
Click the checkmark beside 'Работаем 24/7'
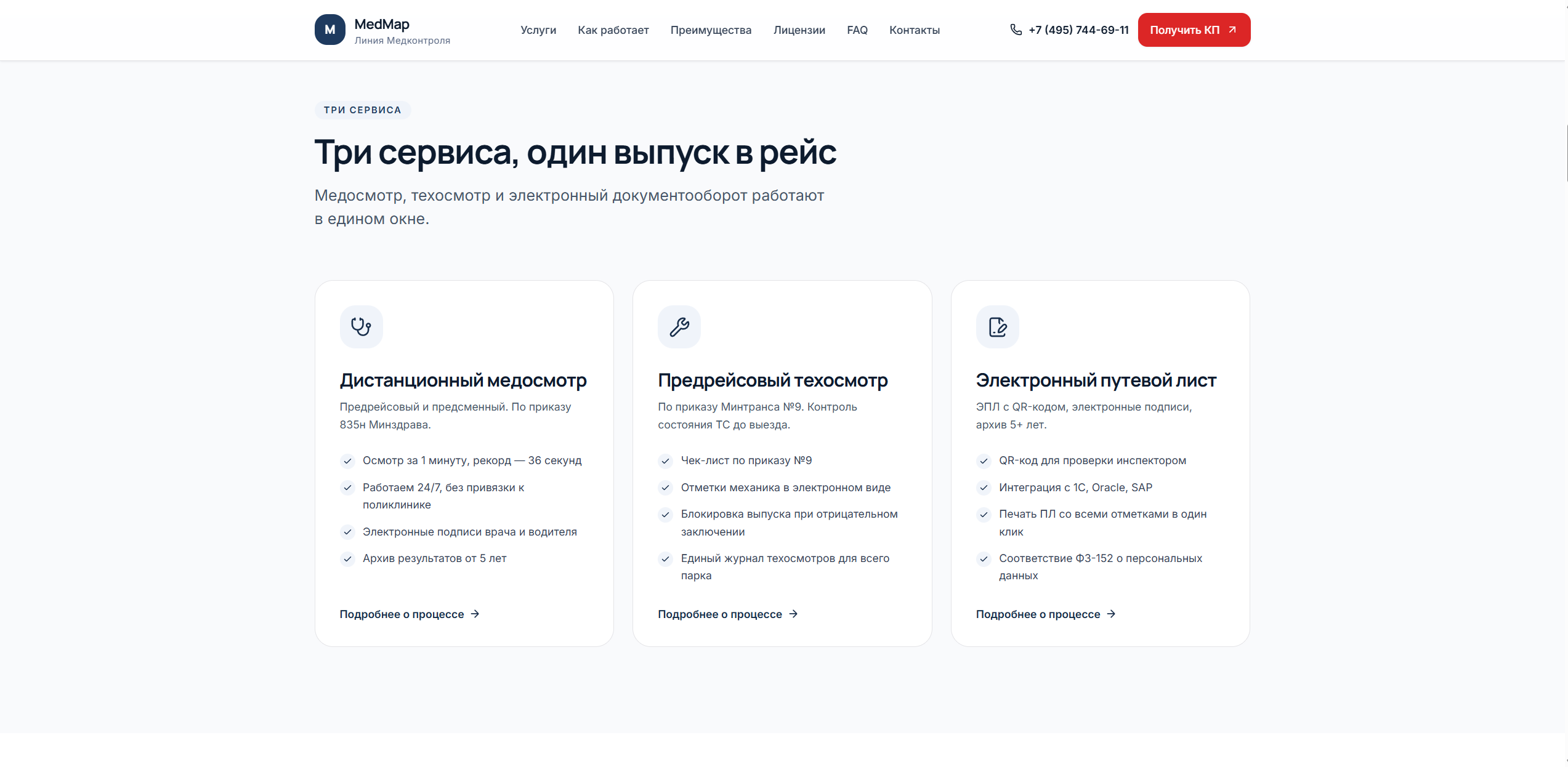click(347, 488)
